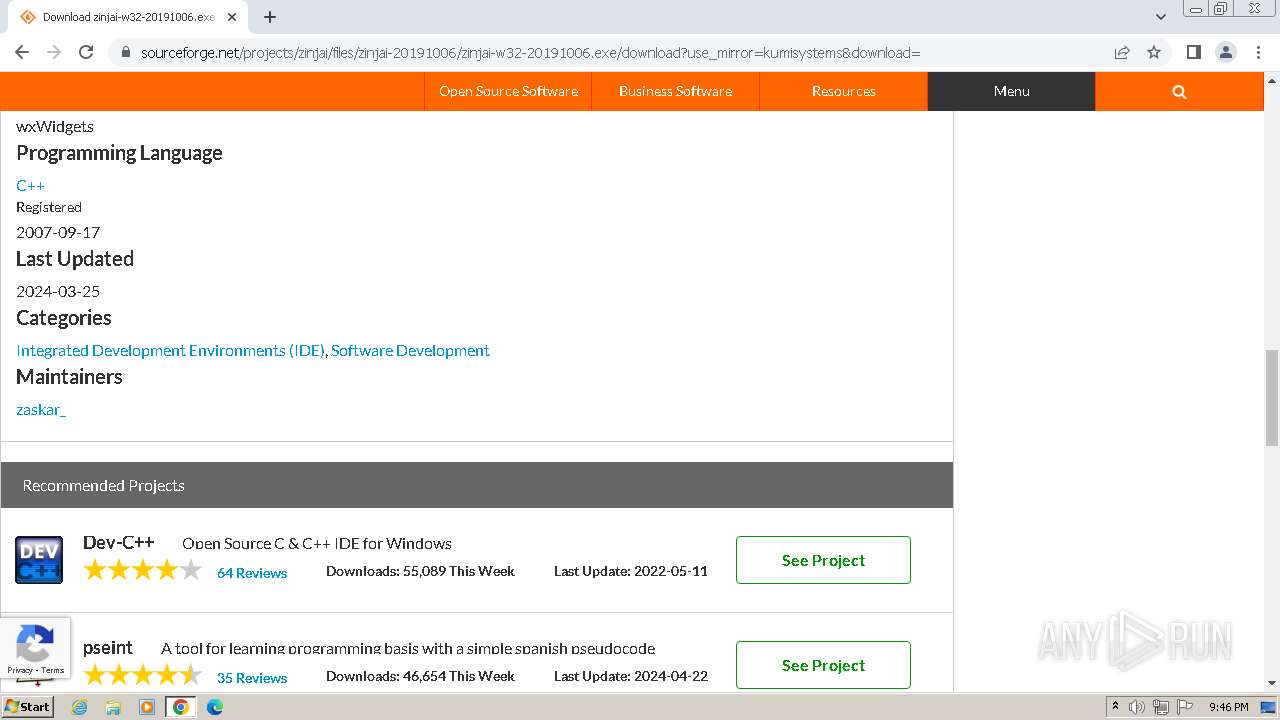1280x720 pixels.
Task: Expand the tab search dropdown chevron
Action: (x=1161, y=17)
